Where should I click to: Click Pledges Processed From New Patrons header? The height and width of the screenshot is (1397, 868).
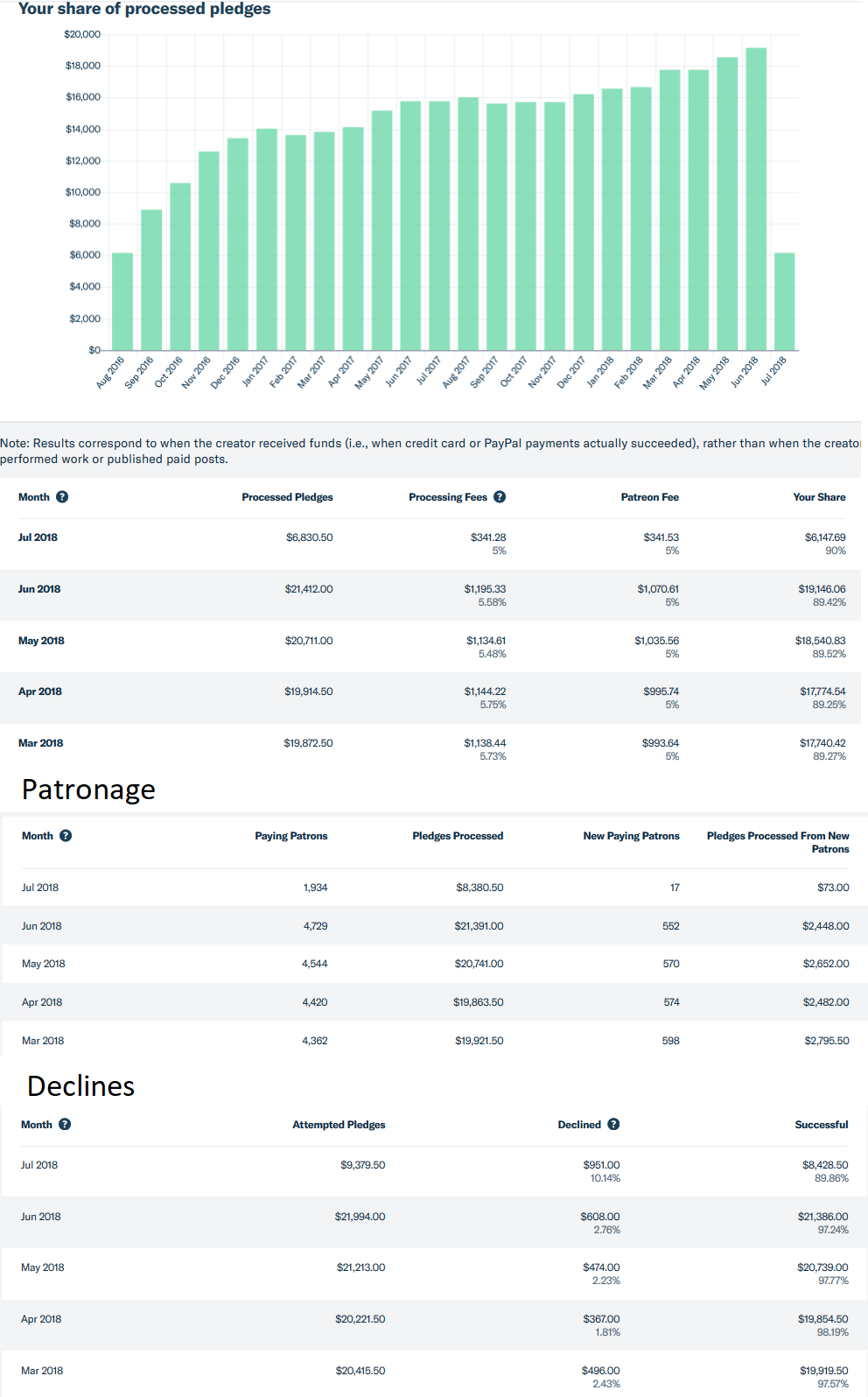(x=778, y=842)
